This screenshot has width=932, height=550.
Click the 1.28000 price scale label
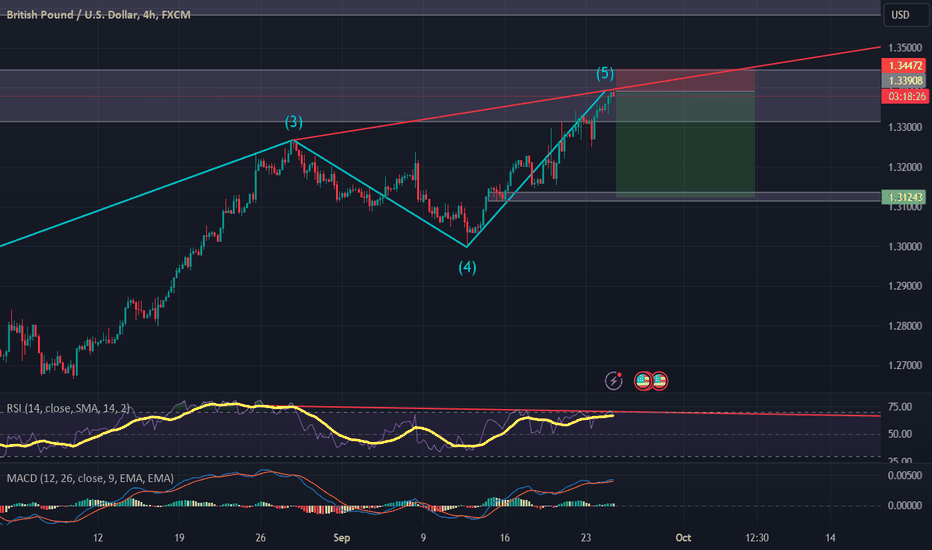[x=905, y=326]
